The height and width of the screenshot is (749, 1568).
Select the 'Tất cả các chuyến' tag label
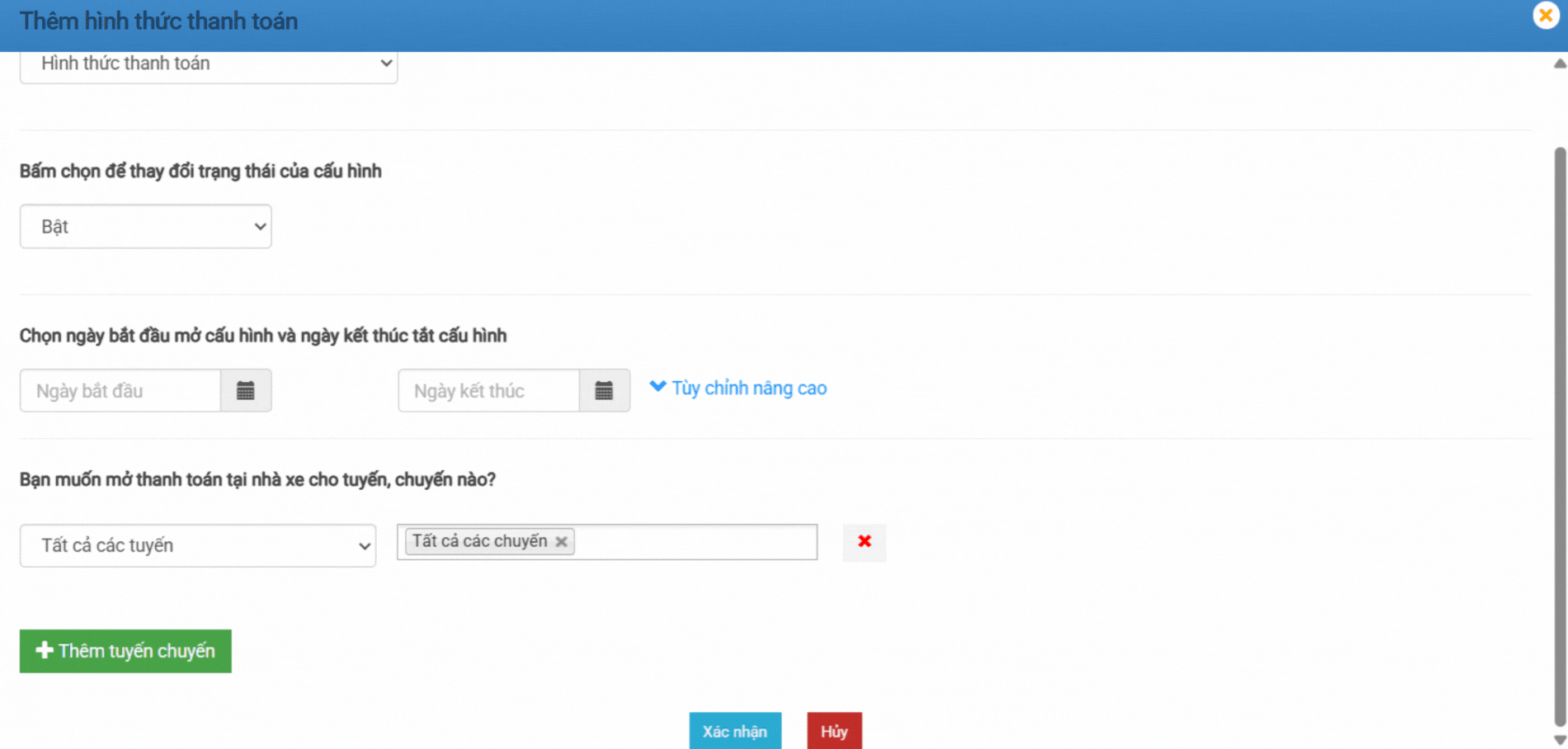pyautogui.click(x=479, y=541)
